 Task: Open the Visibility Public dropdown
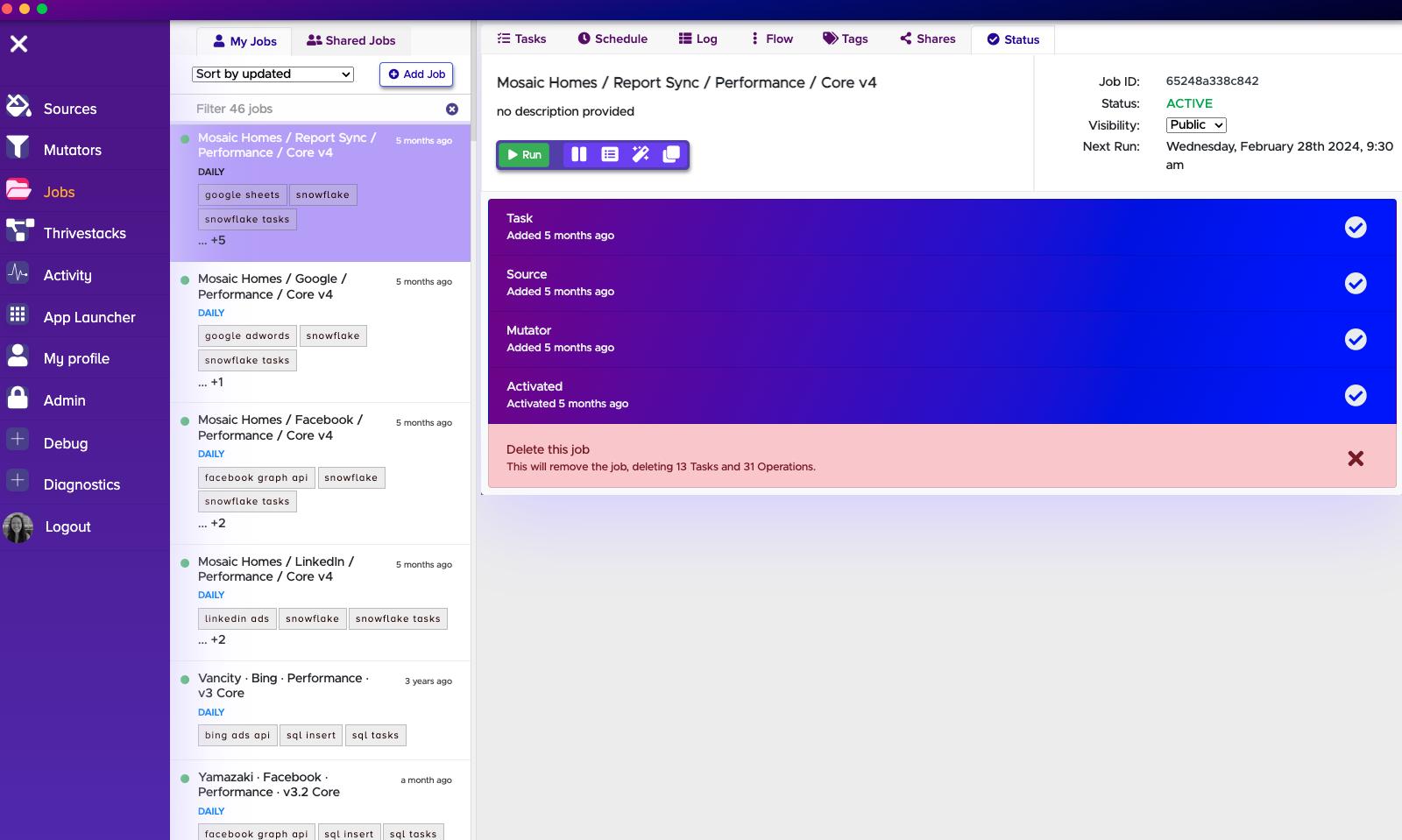pyautogui.click(x=1195, y=125)
